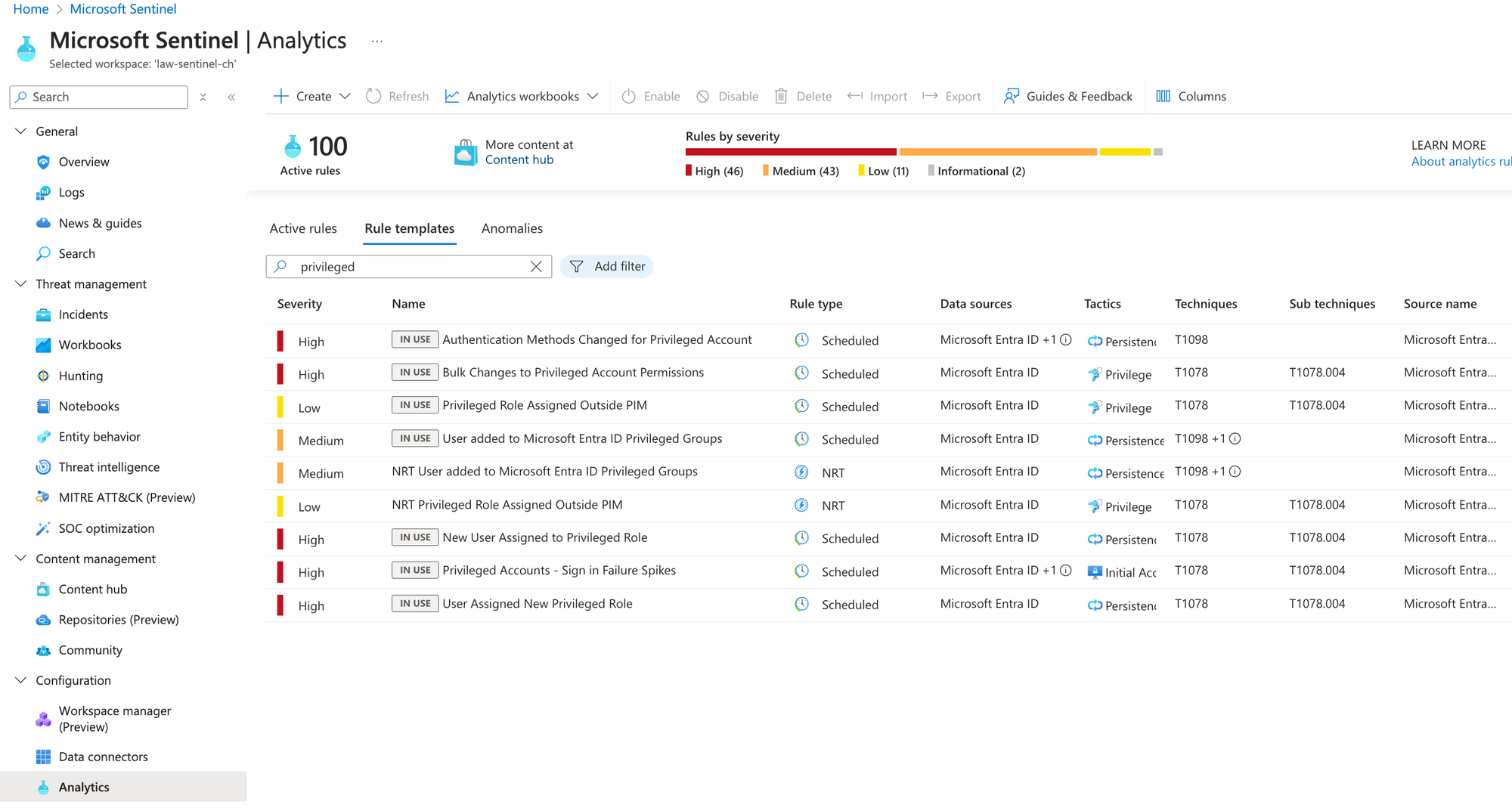Clear the sidebar search with X
The image size is (1512, 808).
(x=203, y=97)
